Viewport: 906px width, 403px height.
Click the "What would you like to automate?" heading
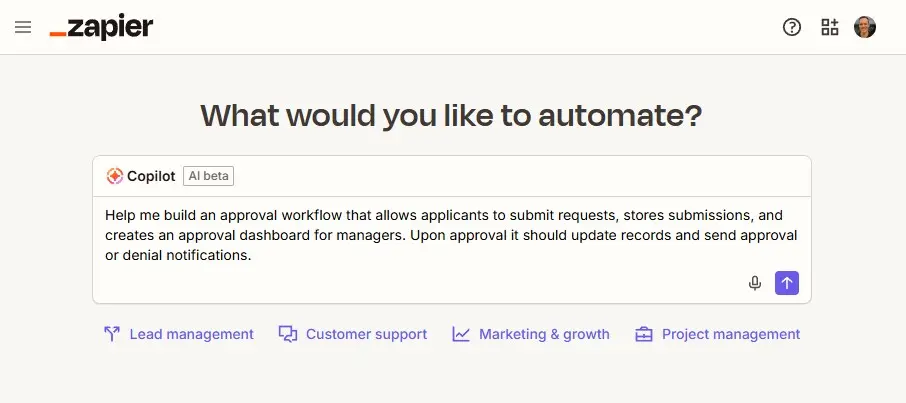coord(451,116)
